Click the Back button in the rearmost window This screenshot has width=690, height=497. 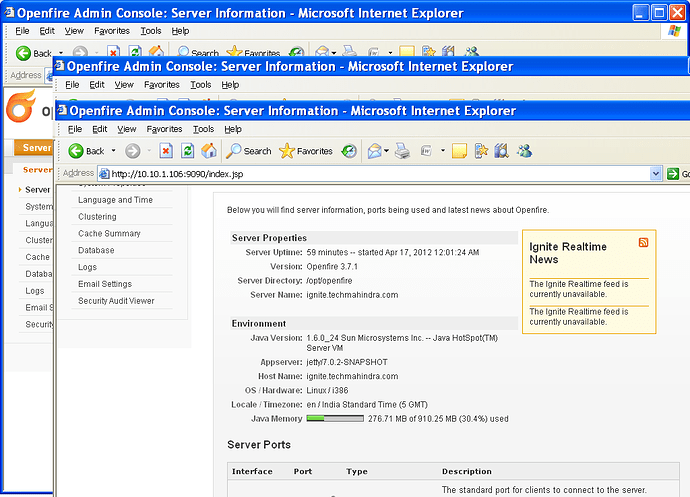[33, 53]
